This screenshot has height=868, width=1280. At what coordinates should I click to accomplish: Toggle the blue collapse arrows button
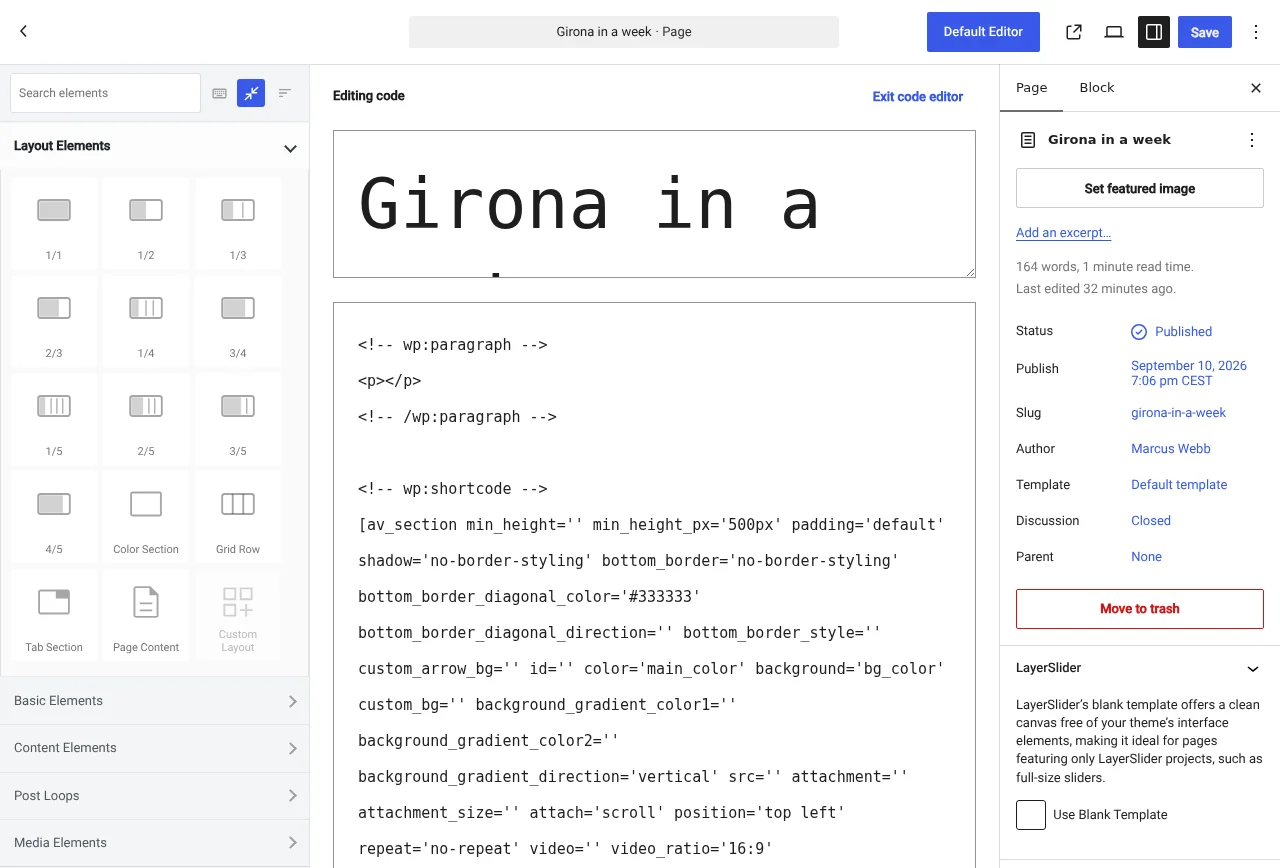coord(251,93)
